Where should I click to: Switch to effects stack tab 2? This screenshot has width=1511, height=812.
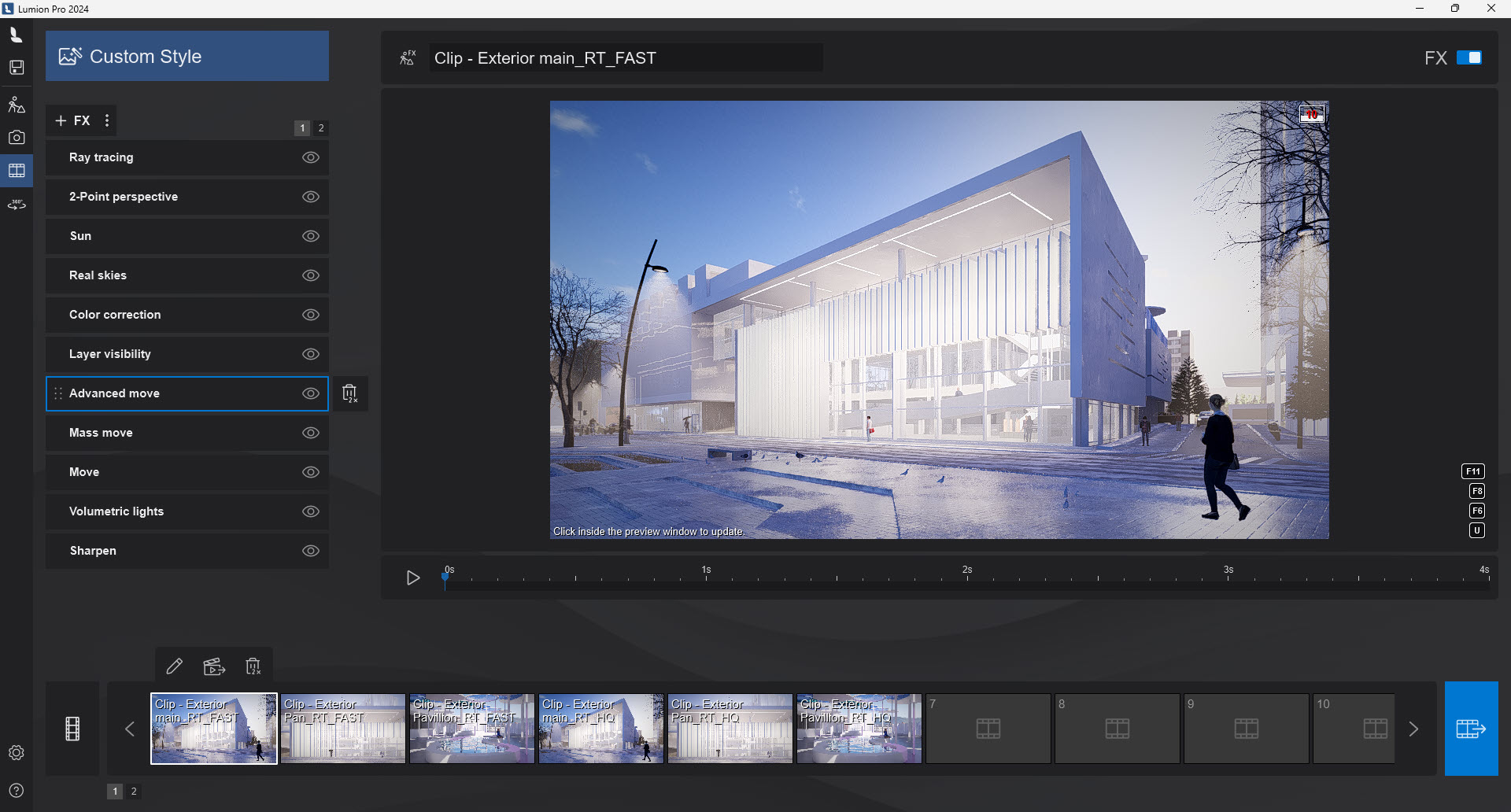click(321, 128)
